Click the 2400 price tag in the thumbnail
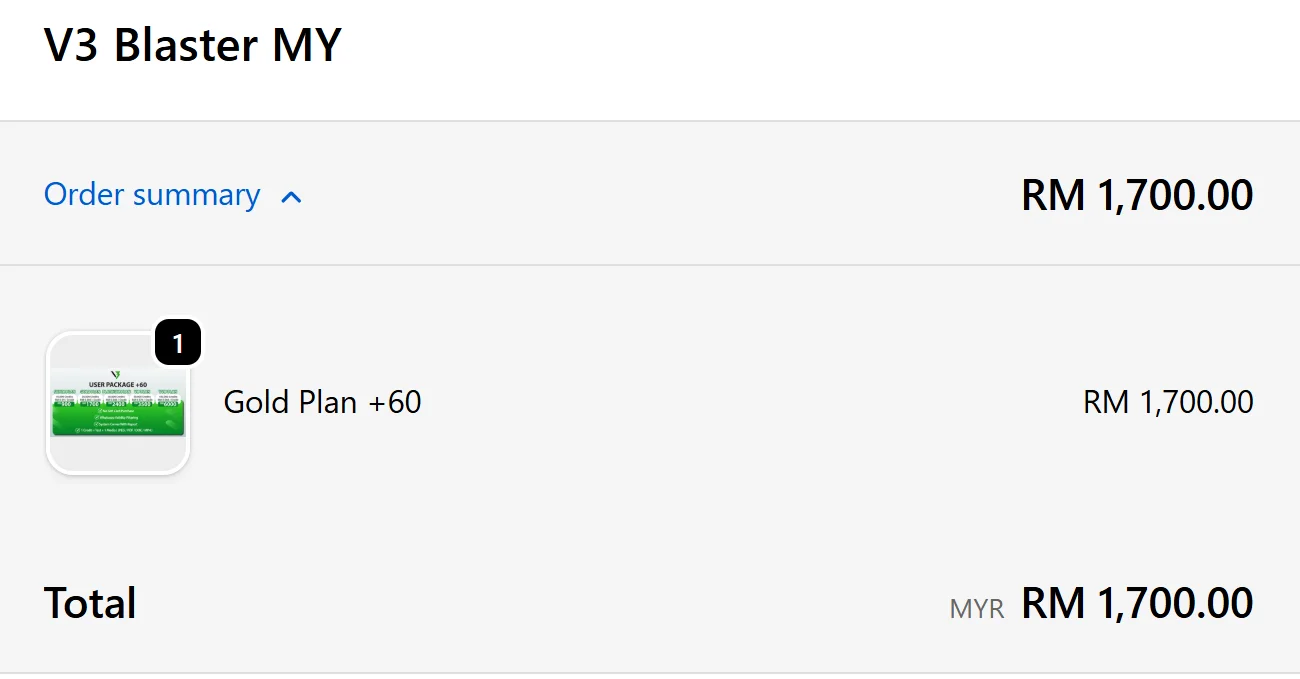Screen dimensions: 1300x679 [x=118, y=404]
